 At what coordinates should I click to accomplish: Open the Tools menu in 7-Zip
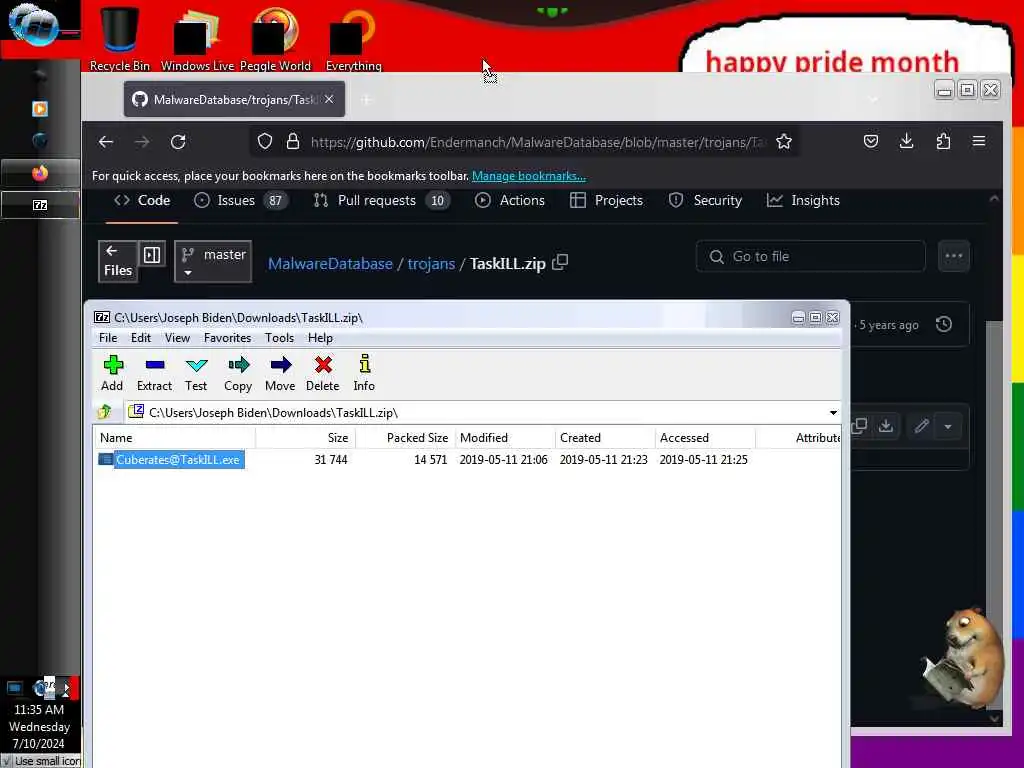click(279, 338)
